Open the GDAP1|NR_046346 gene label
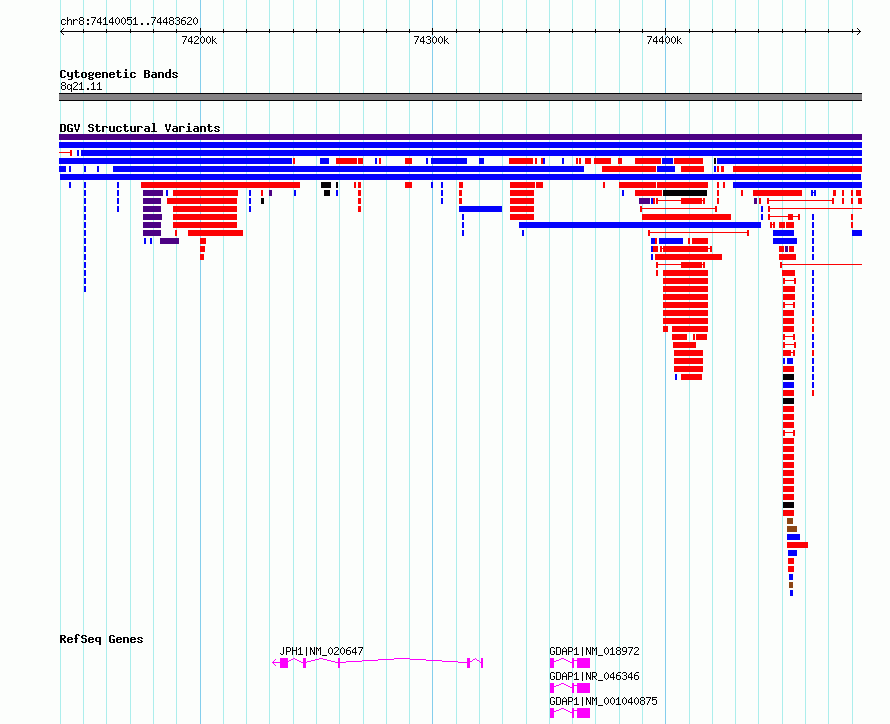The image size is (890, 724). [594, 676]
